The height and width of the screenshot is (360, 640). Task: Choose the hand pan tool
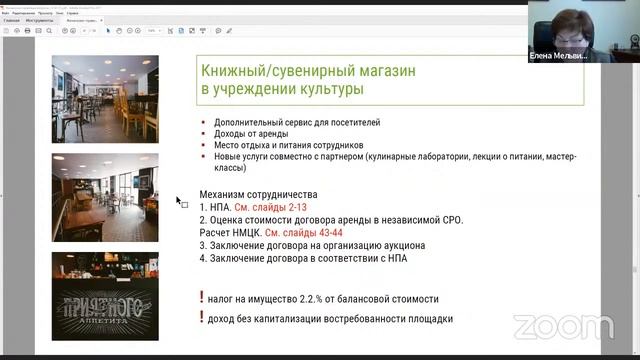tap(119, 31)
